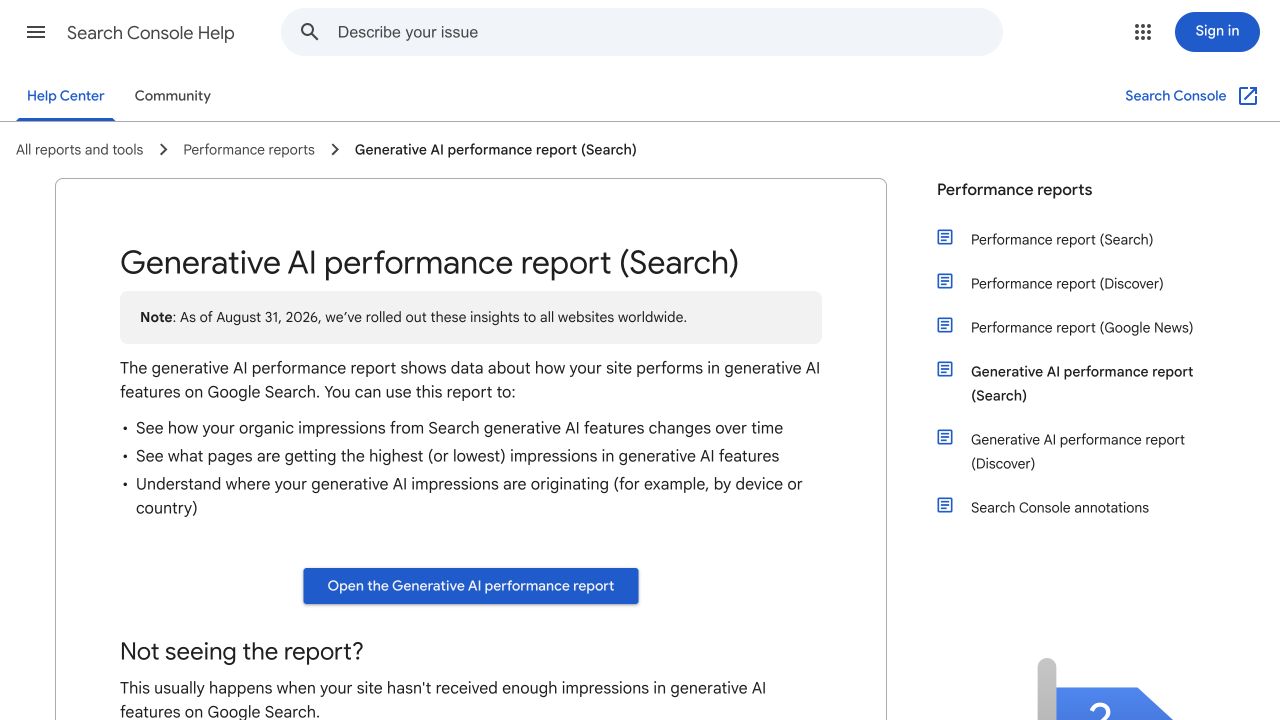Click the search magnifier icon

[x=310, y=32]
